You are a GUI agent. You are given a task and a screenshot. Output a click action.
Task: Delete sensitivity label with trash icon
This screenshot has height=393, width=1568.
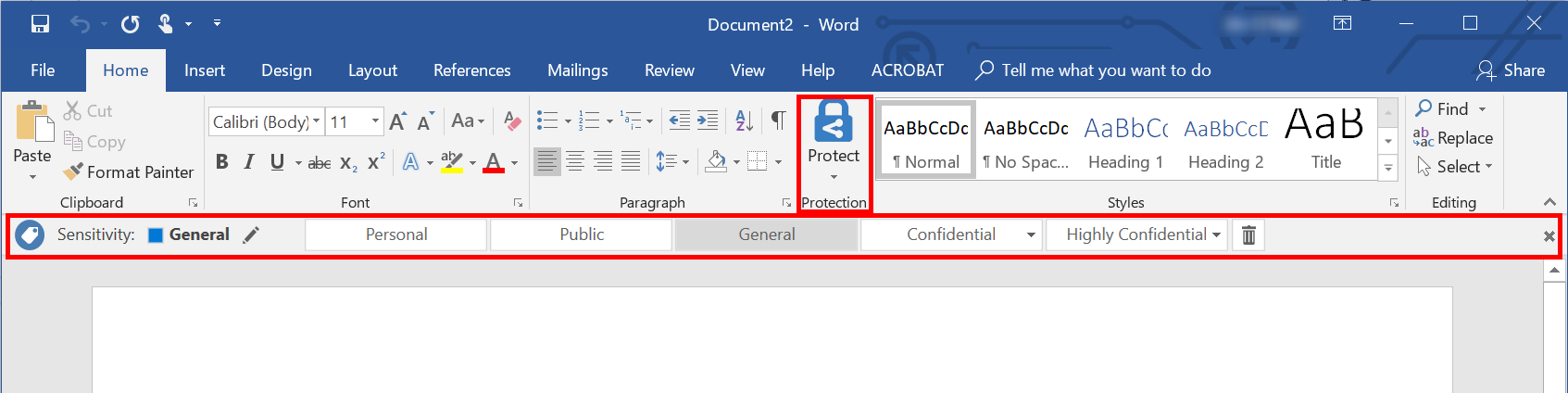[1248, 235]
